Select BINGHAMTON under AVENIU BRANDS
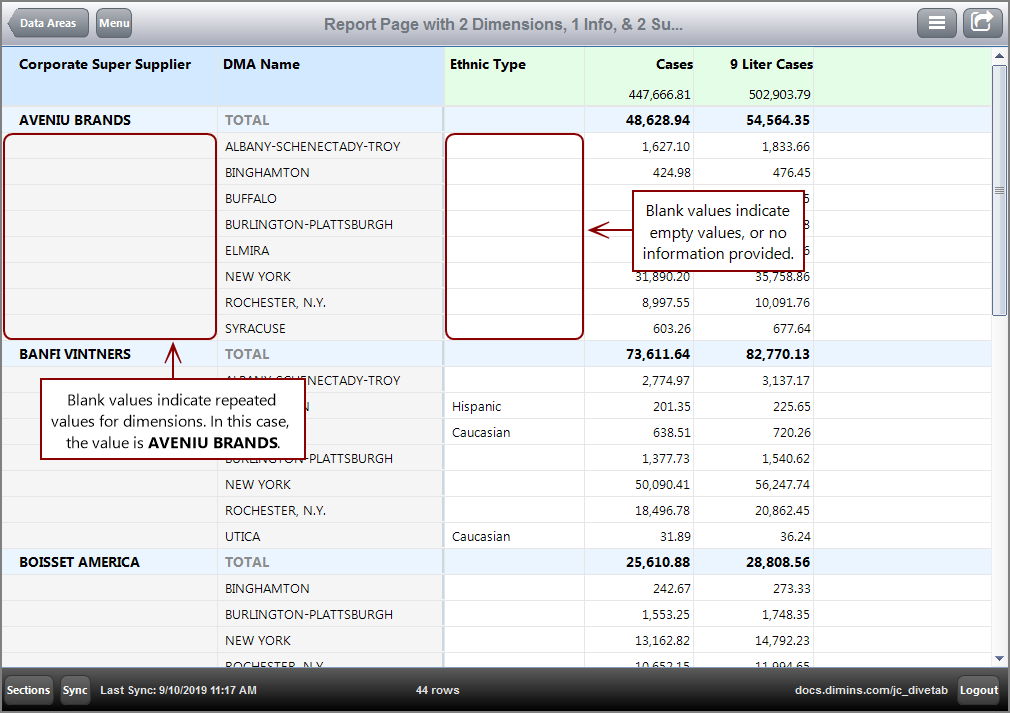Image resolution: width=1010 pixels, height=713 pixels. coord(267,173)
